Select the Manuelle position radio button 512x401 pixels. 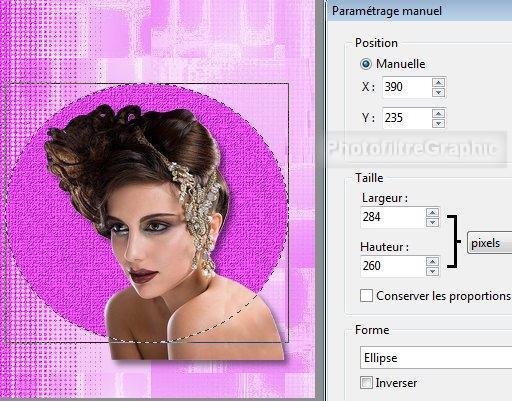coord(366,64)
